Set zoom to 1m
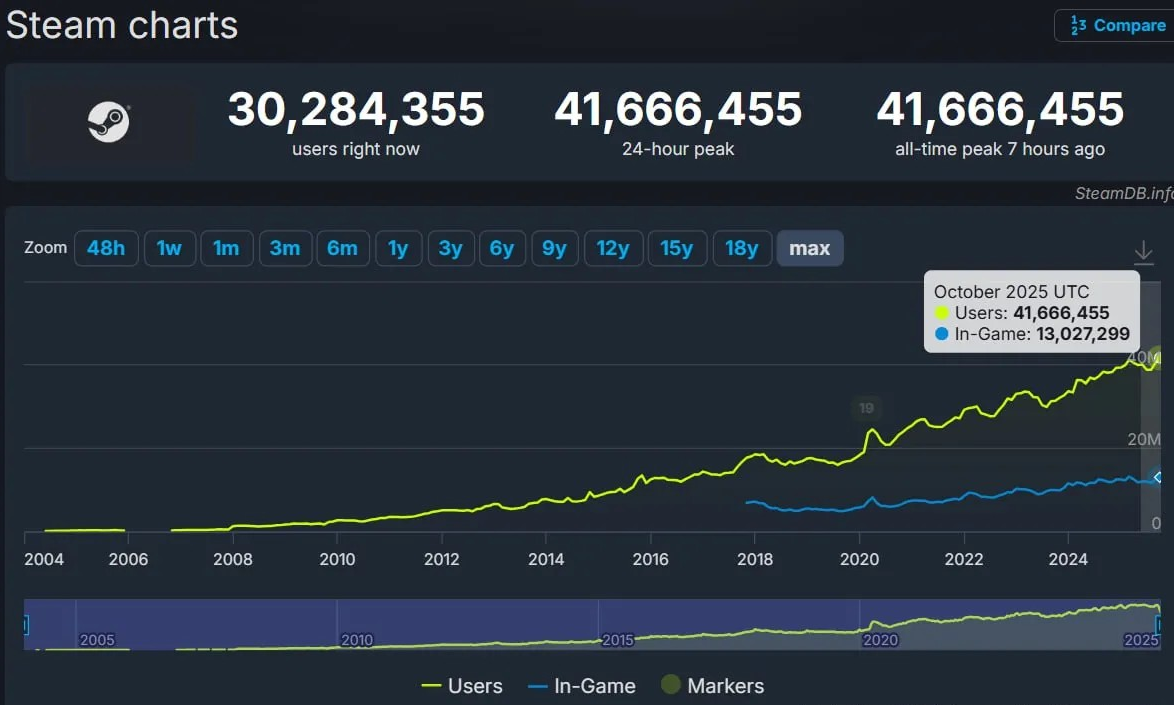The height and width of the screenshot is (705, 1174). point(226,248)
